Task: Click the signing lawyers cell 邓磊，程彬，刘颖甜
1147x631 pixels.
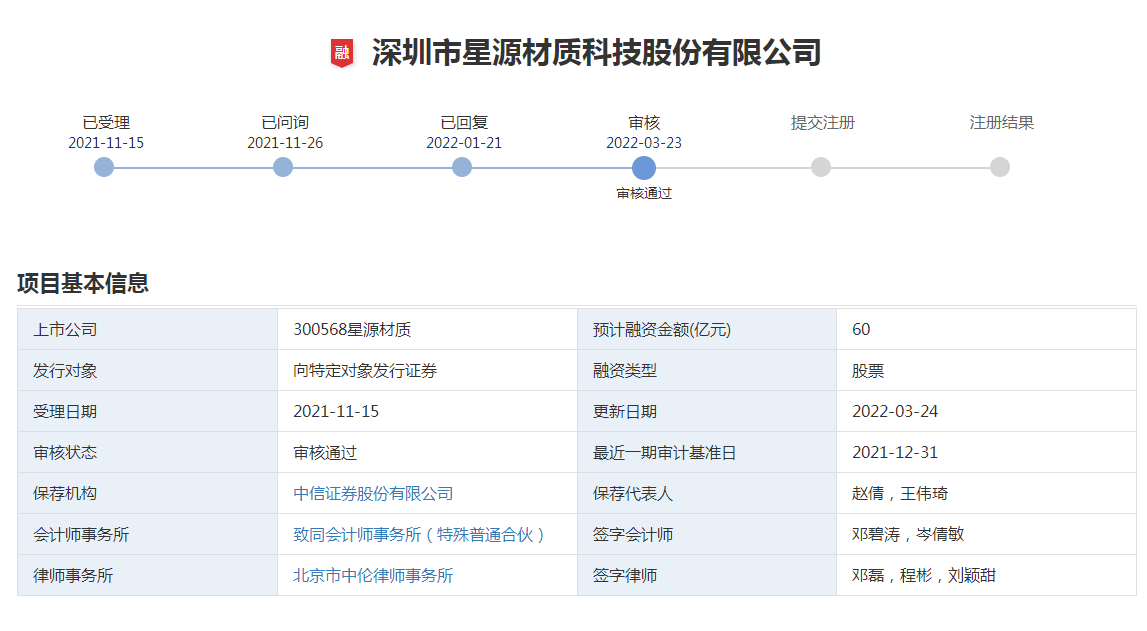Action: click(923, 576)
